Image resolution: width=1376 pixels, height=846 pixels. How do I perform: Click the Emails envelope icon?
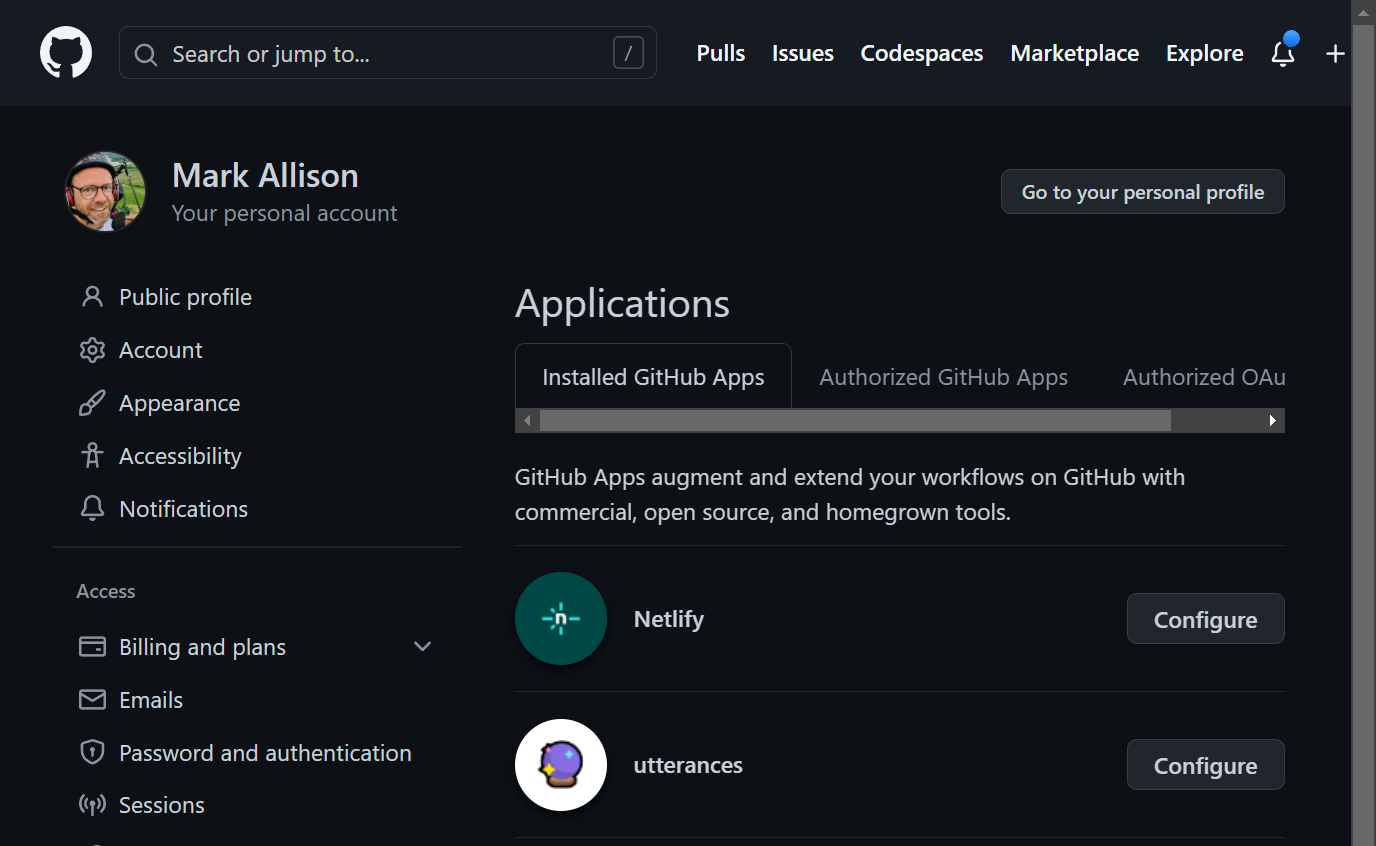click(92, 700)
